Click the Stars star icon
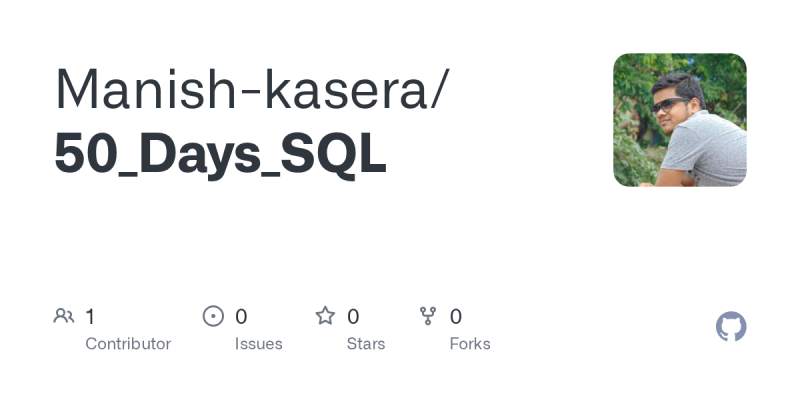The width and height of the screenshot is (800, 400). [x=325, y=316]
